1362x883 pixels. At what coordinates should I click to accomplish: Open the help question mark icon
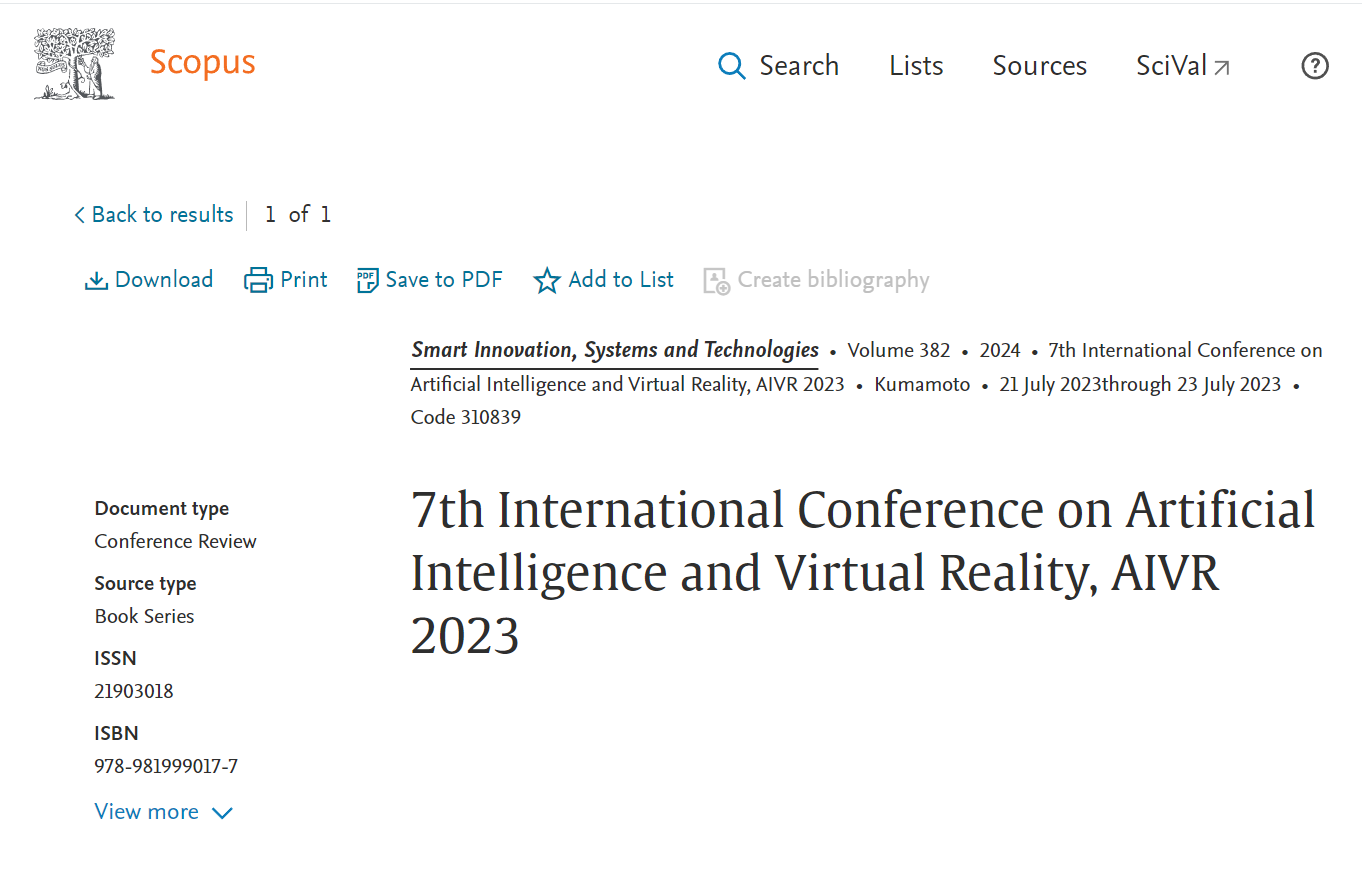1314,66
